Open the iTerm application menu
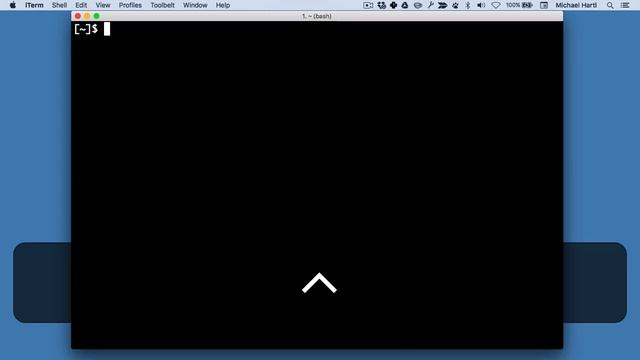640x360 pixels. pos(34,5)
